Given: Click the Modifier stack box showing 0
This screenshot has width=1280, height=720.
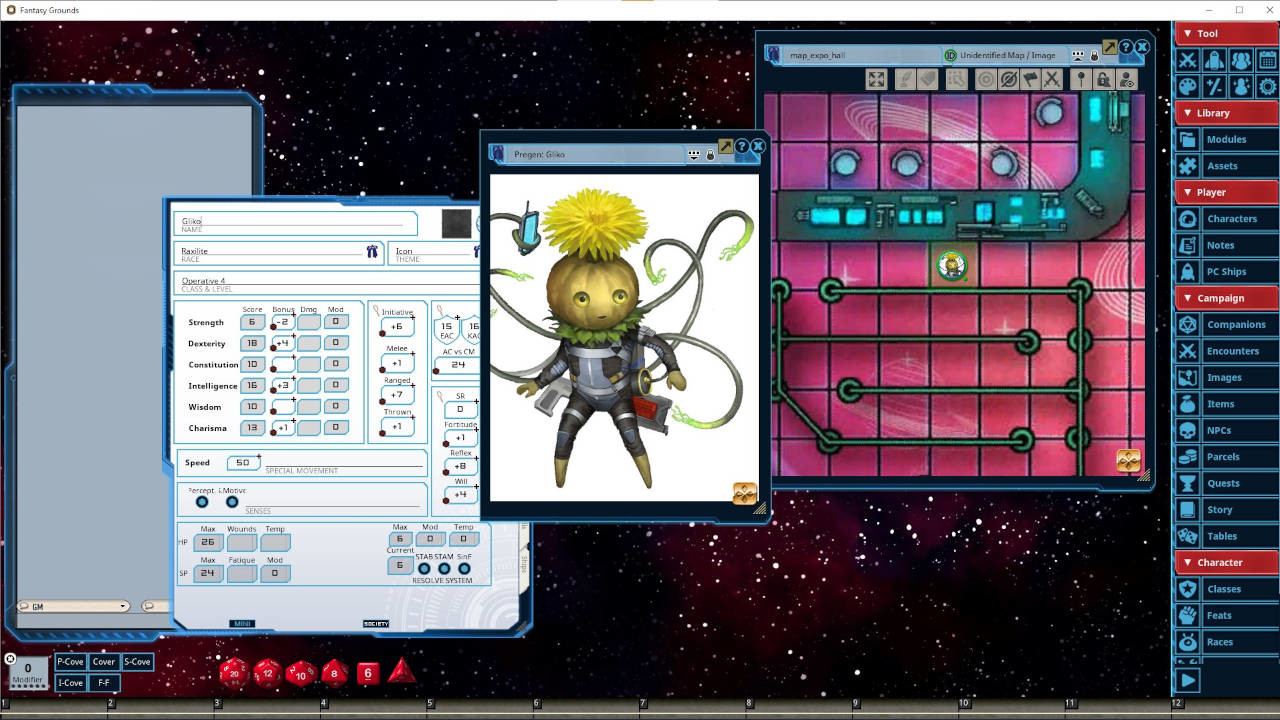Looking at the screenshot, I should click(28, 672).
